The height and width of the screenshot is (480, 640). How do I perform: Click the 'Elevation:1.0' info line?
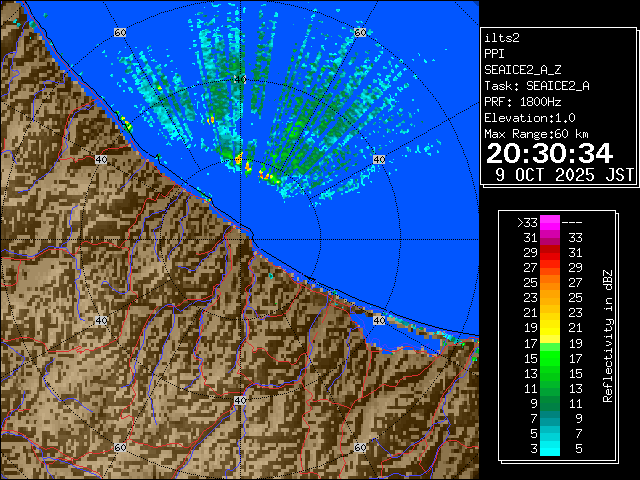click(x=528, y=117)
